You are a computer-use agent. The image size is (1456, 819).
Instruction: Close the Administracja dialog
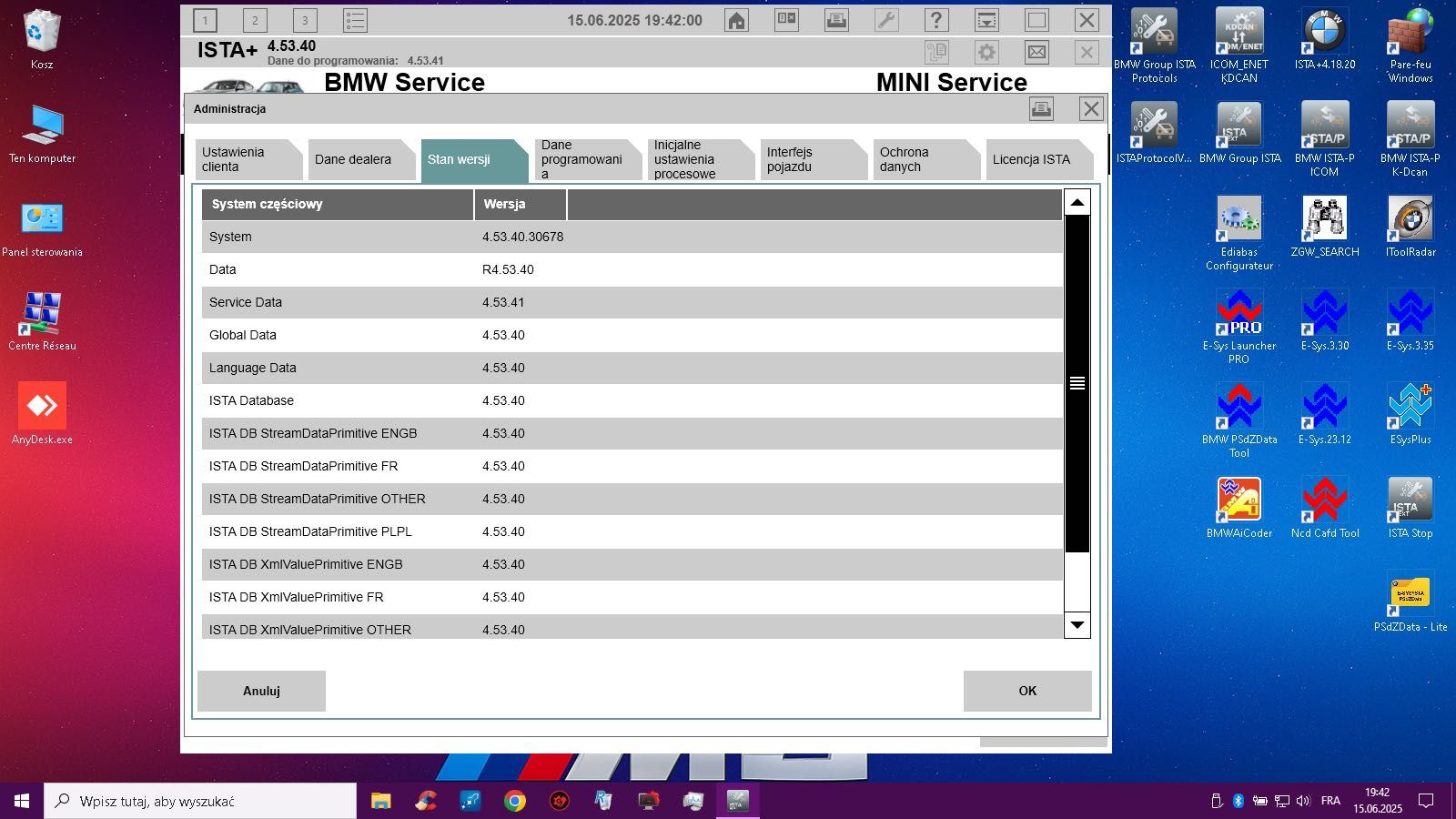point(1091,109)
